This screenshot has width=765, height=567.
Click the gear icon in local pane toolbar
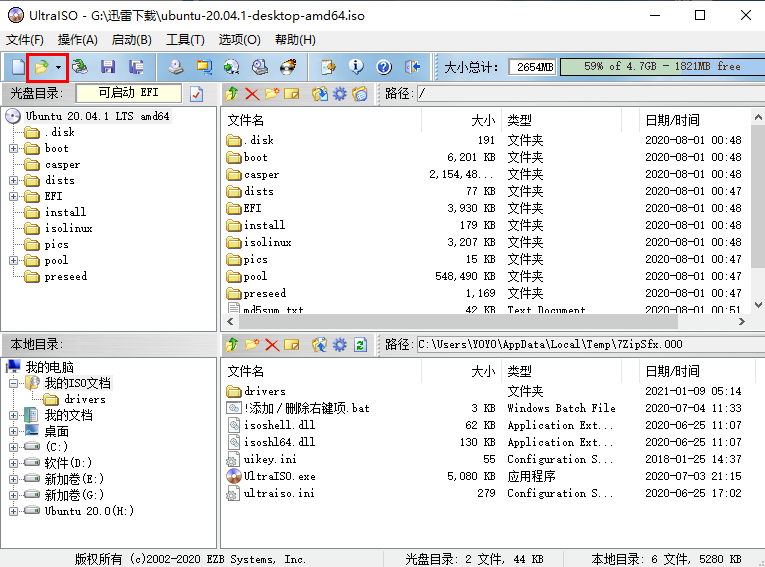(340, 345)
